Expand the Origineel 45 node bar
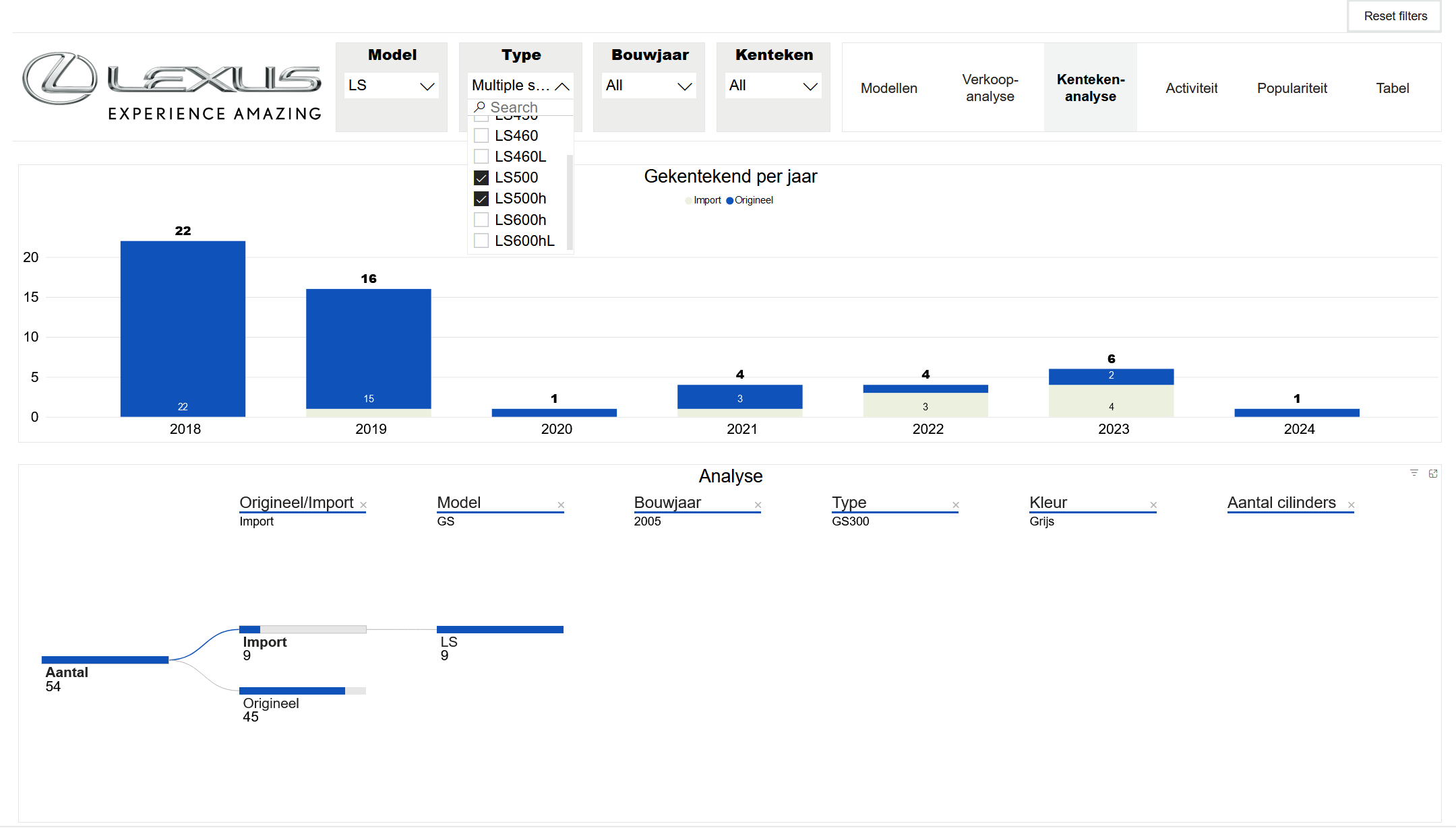This screenshot has width=1456, height=828. (303, 691)
